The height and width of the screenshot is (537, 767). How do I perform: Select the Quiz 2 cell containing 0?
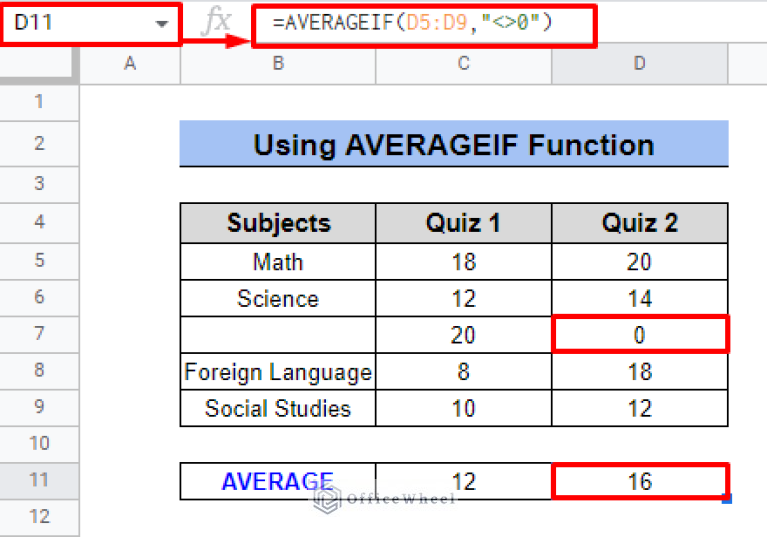(639, 335)
